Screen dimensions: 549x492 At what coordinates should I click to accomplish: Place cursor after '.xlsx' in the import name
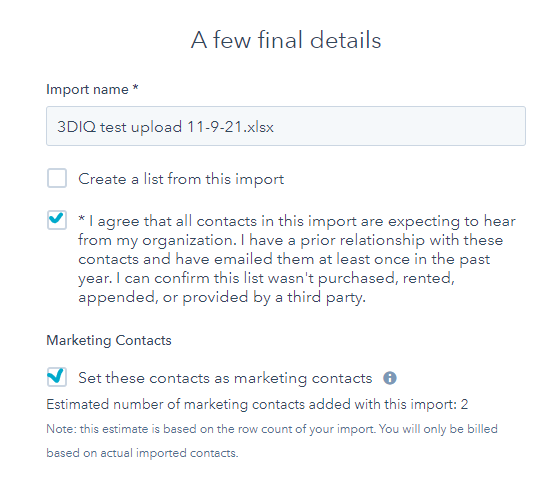click(274, 127)
